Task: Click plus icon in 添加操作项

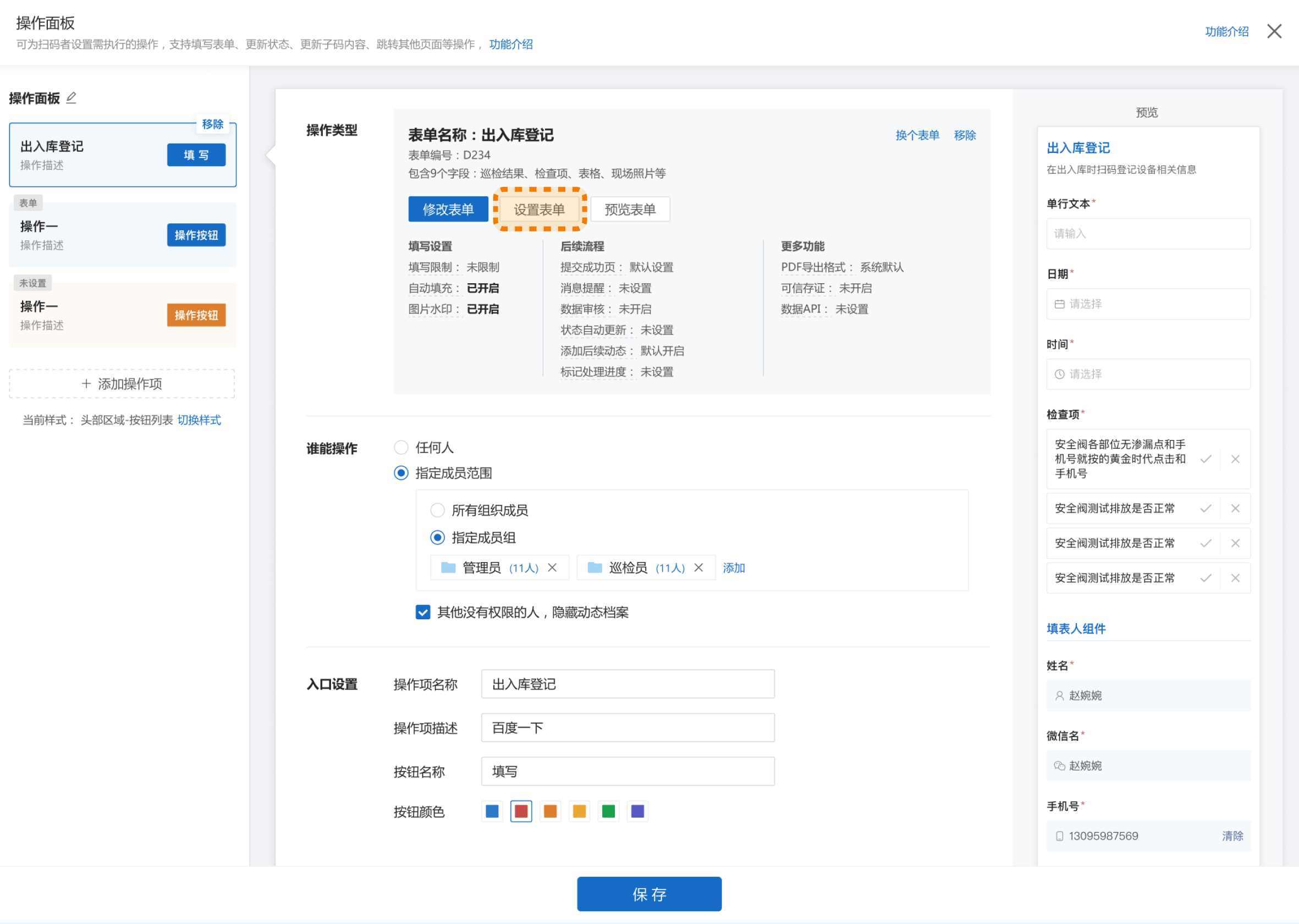Action: point(86,383)
